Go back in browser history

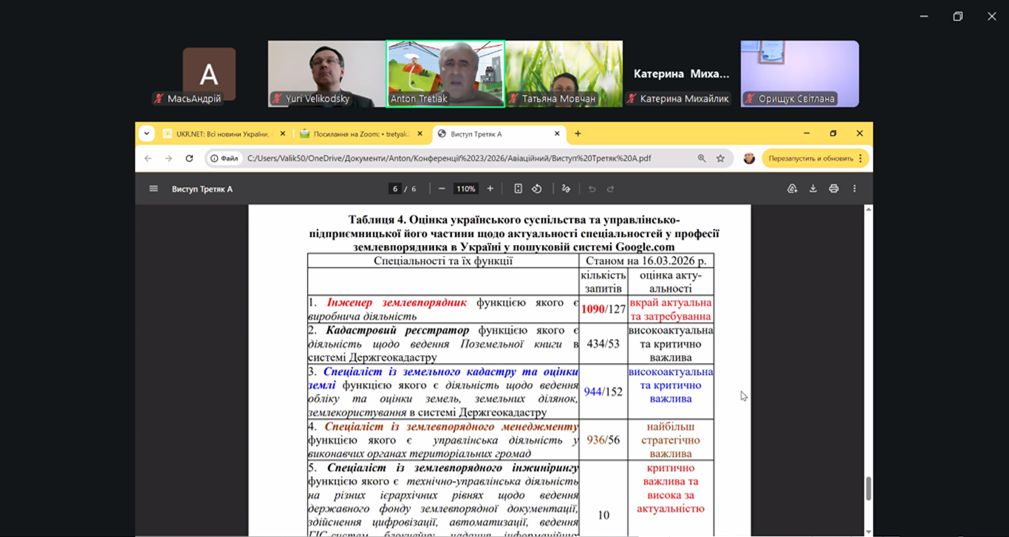[x=148, y=158]
